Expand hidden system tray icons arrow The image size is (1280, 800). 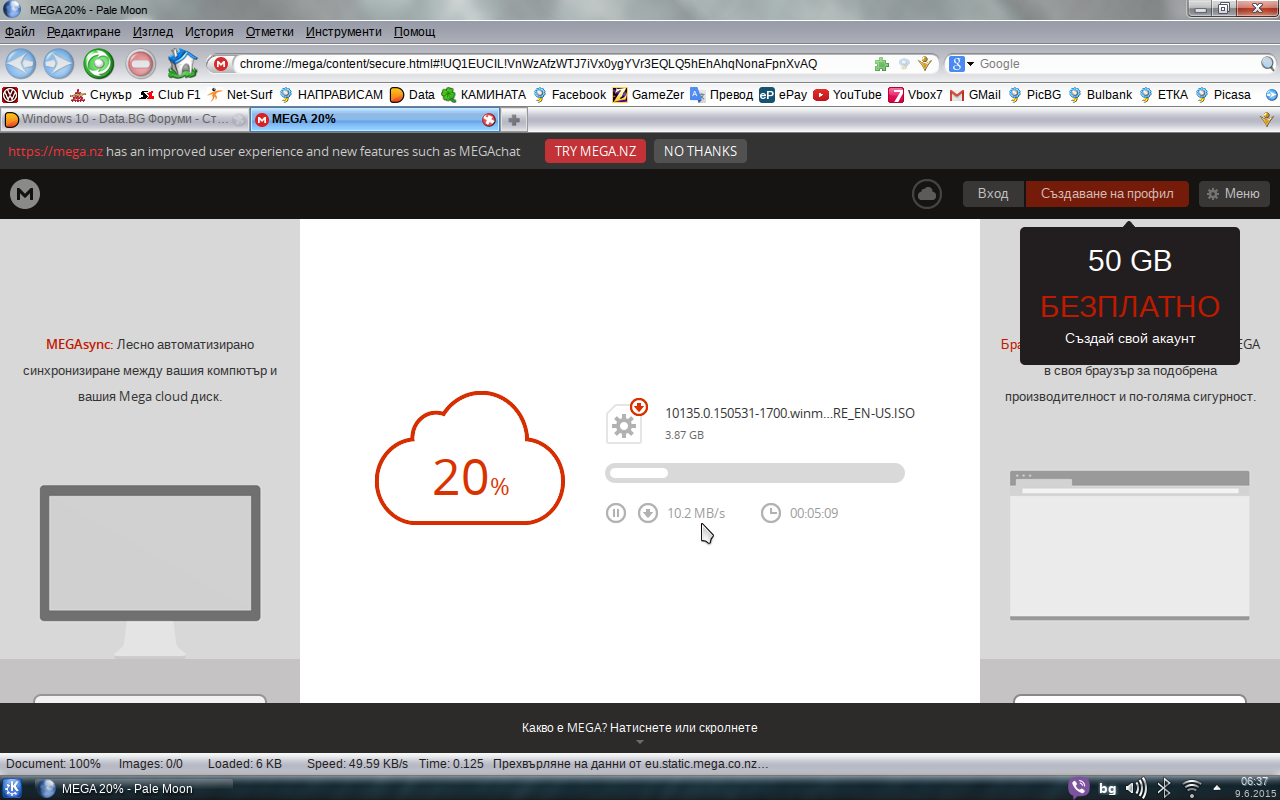pos(1217,788)
